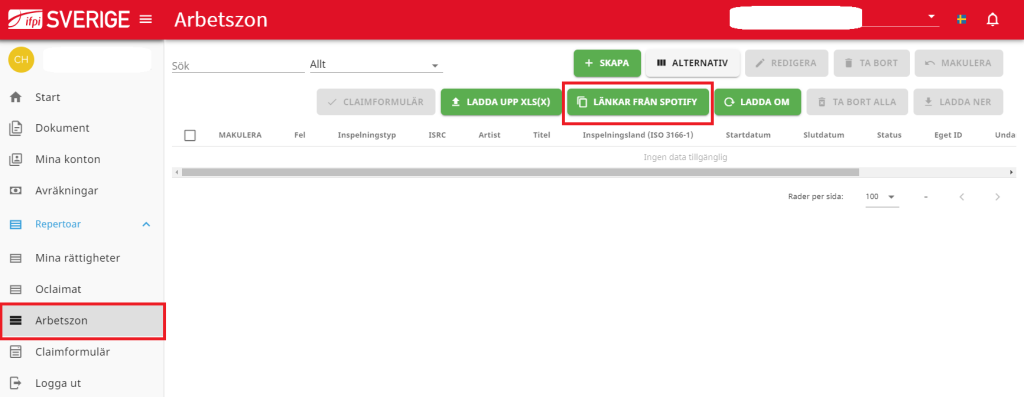Click the list icon next to Mina rättigheter
The image size is (1024, 397).
tap(16, 258)
